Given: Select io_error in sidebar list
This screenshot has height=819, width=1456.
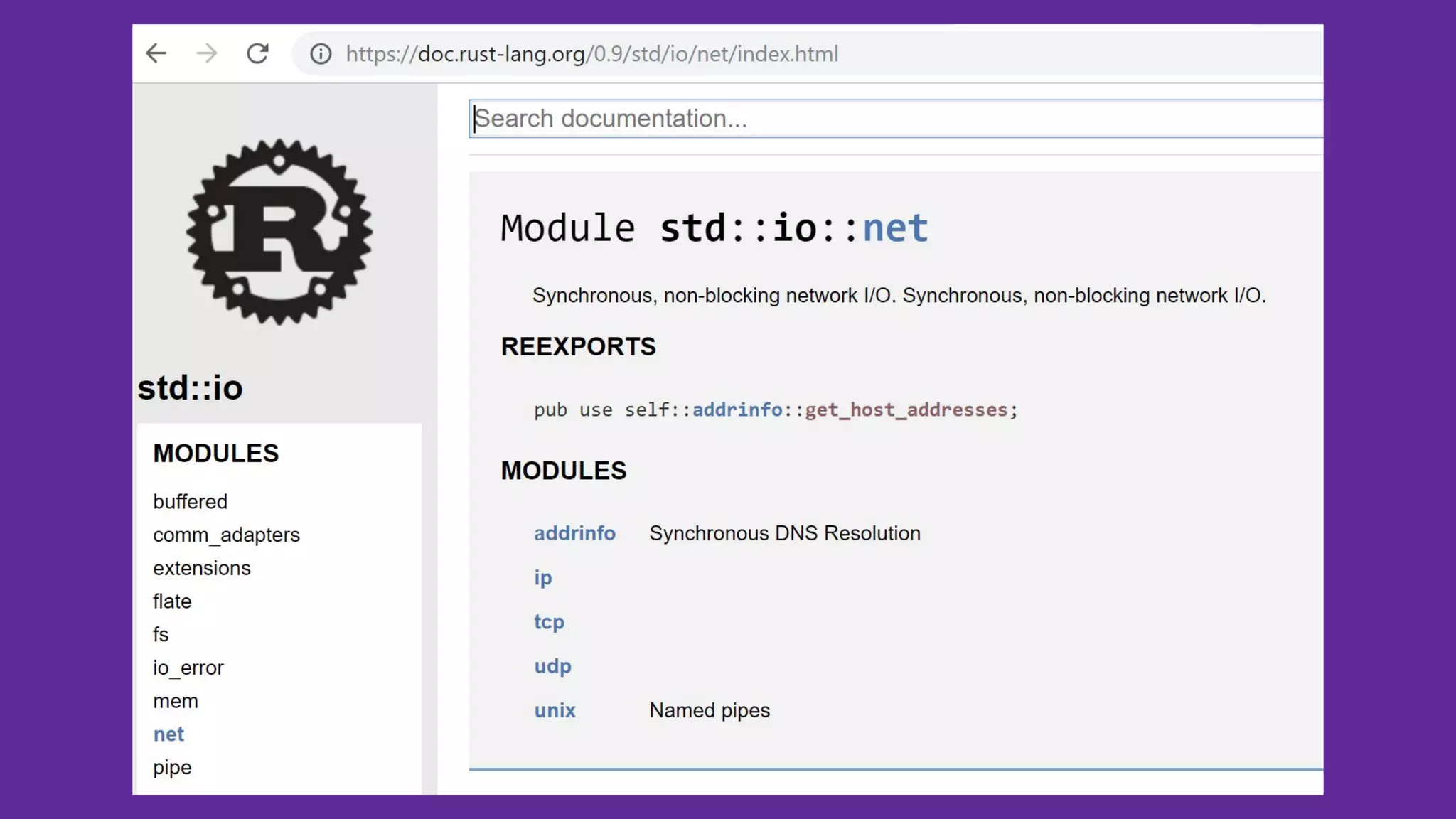Looking at the screenshot, I should click(188, 668).
